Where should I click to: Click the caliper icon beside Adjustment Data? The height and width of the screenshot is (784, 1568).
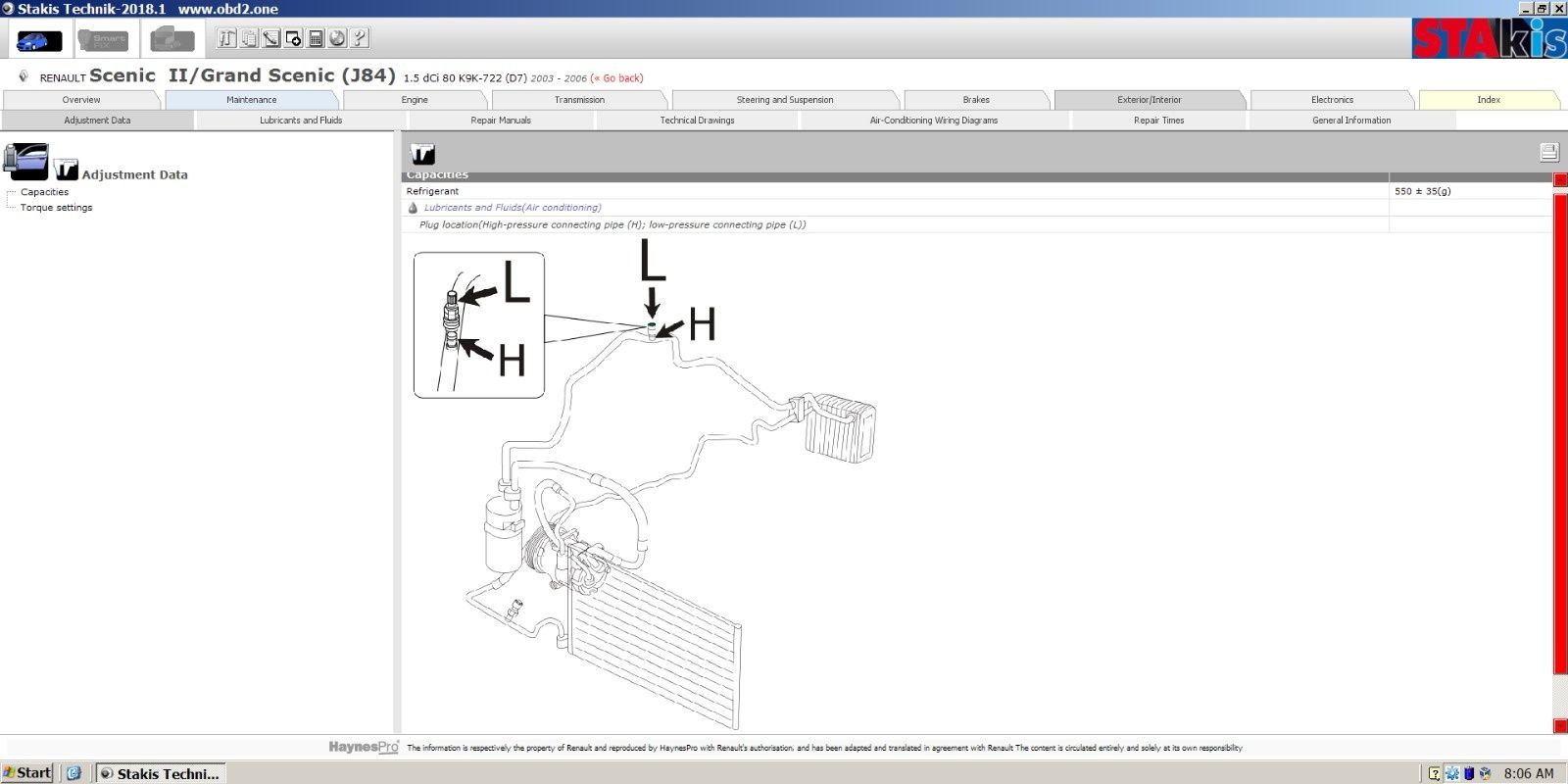(x=66, y=169)
